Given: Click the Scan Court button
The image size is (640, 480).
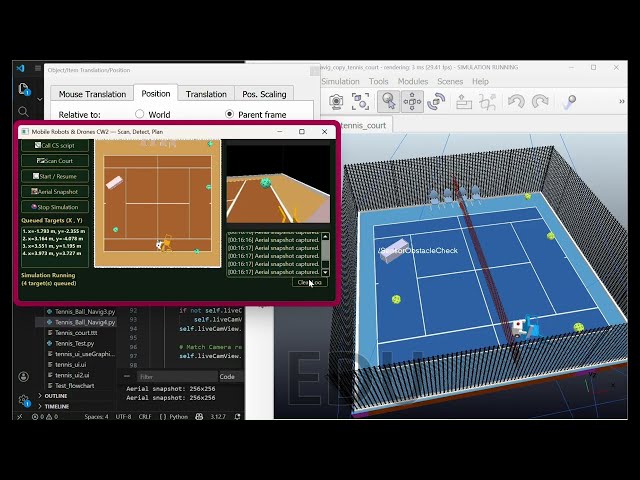Looking at the screenshot, I should (55, 161).
